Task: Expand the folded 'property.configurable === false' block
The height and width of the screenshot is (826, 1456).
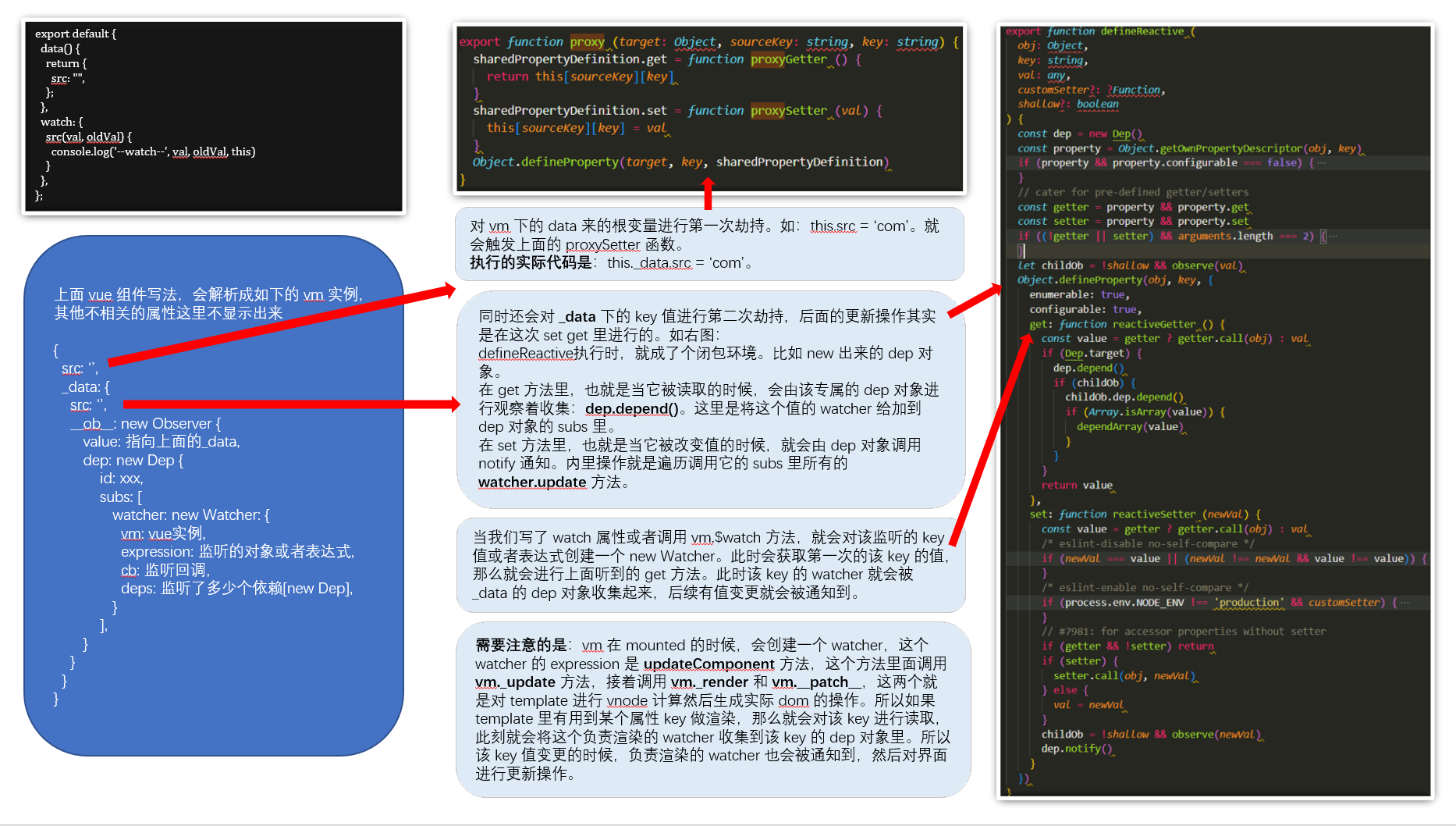Action: 1322,163
